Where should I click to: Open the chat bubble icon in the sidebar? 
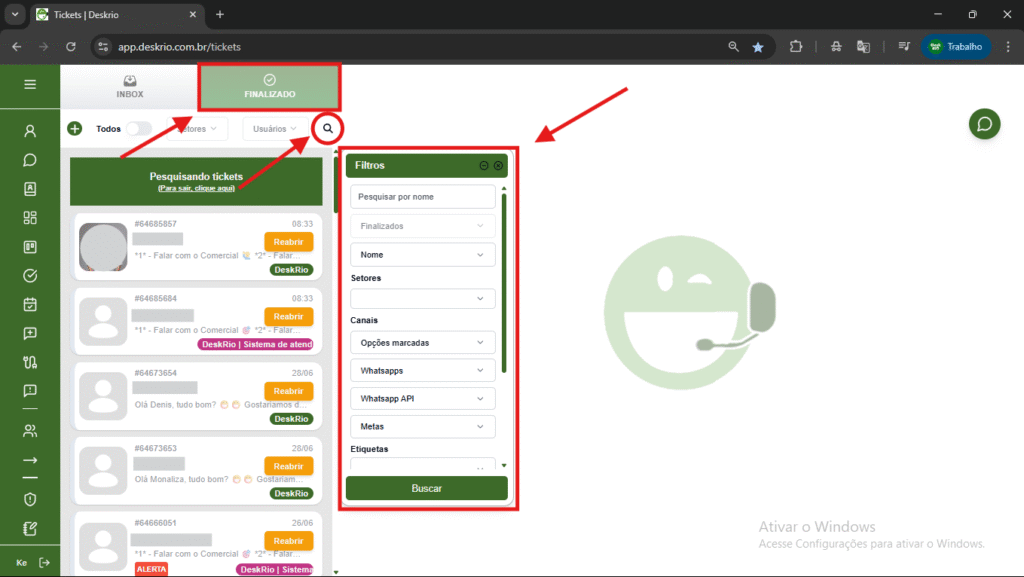click(30, 160)
